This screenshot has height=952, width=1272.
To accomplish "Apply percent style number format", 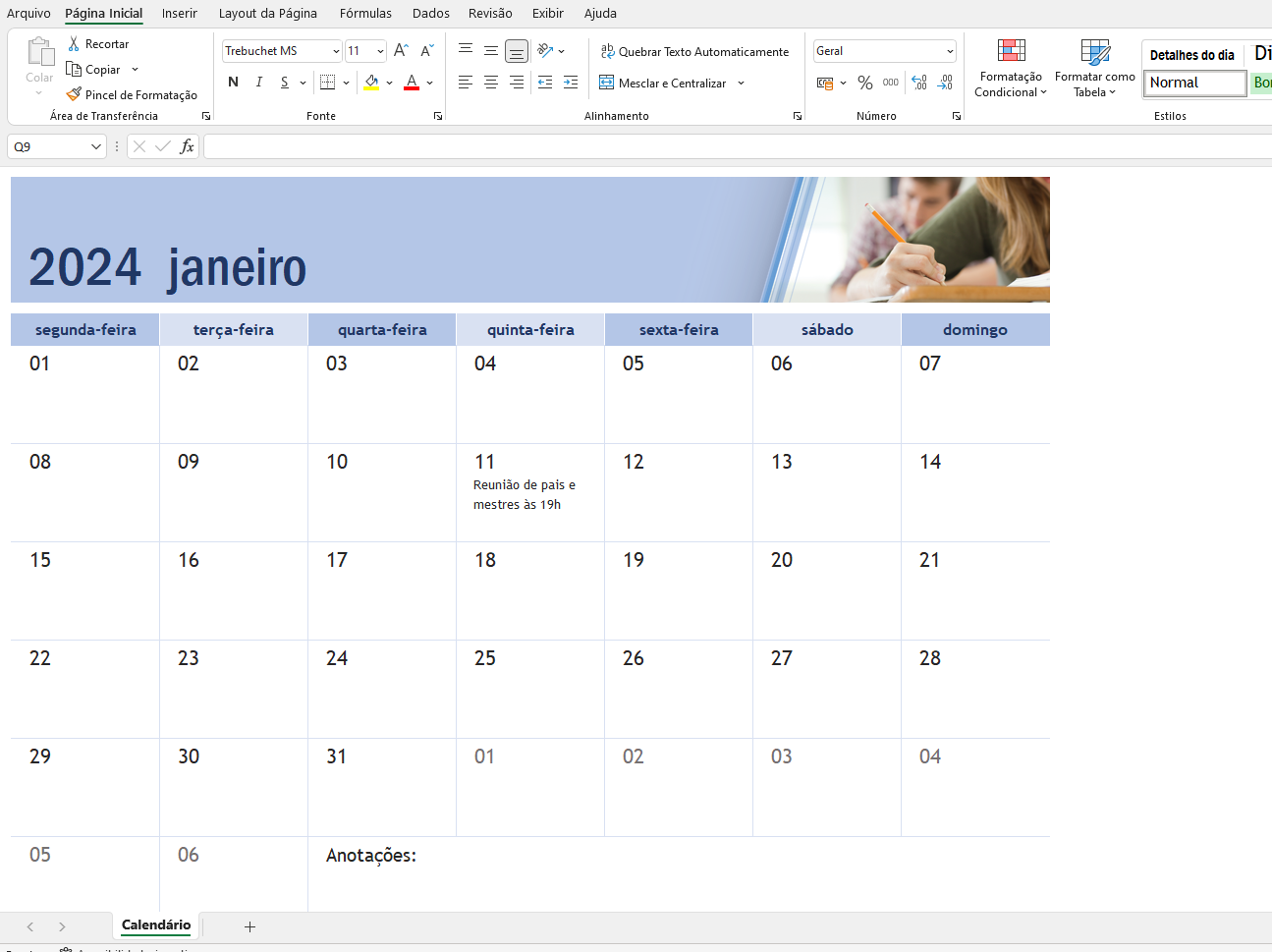I will tap(864, 84).
